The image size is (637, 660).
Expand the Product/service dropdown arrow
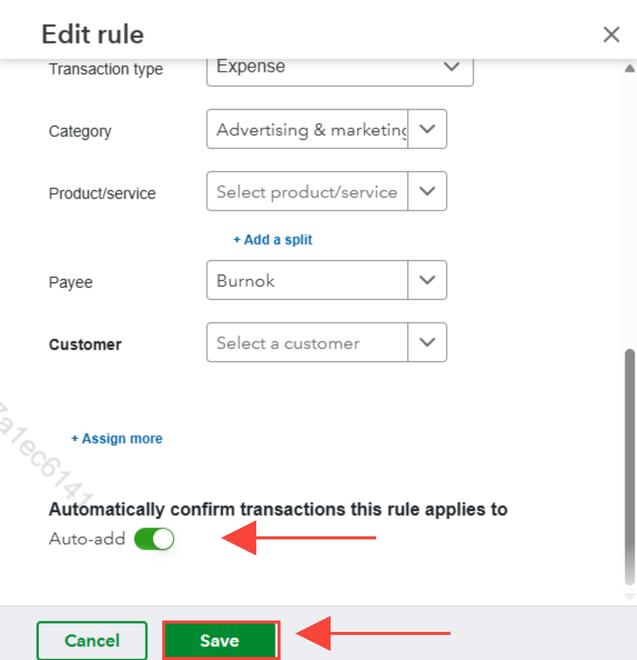tap(427, 191)
